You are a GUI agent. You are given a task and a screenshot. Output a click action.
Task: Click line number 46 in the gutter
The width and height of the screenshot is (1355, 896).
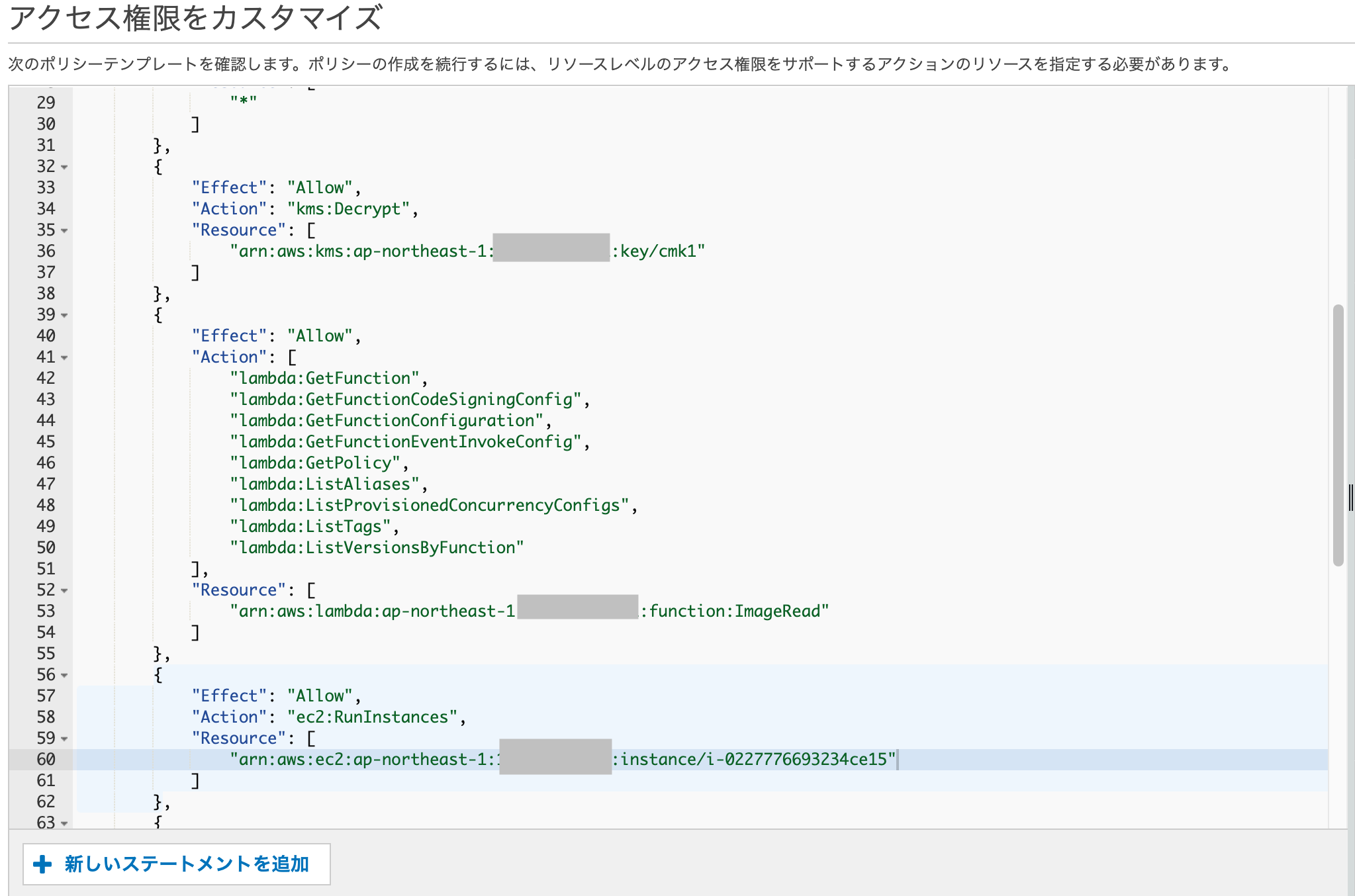point(46,463)
